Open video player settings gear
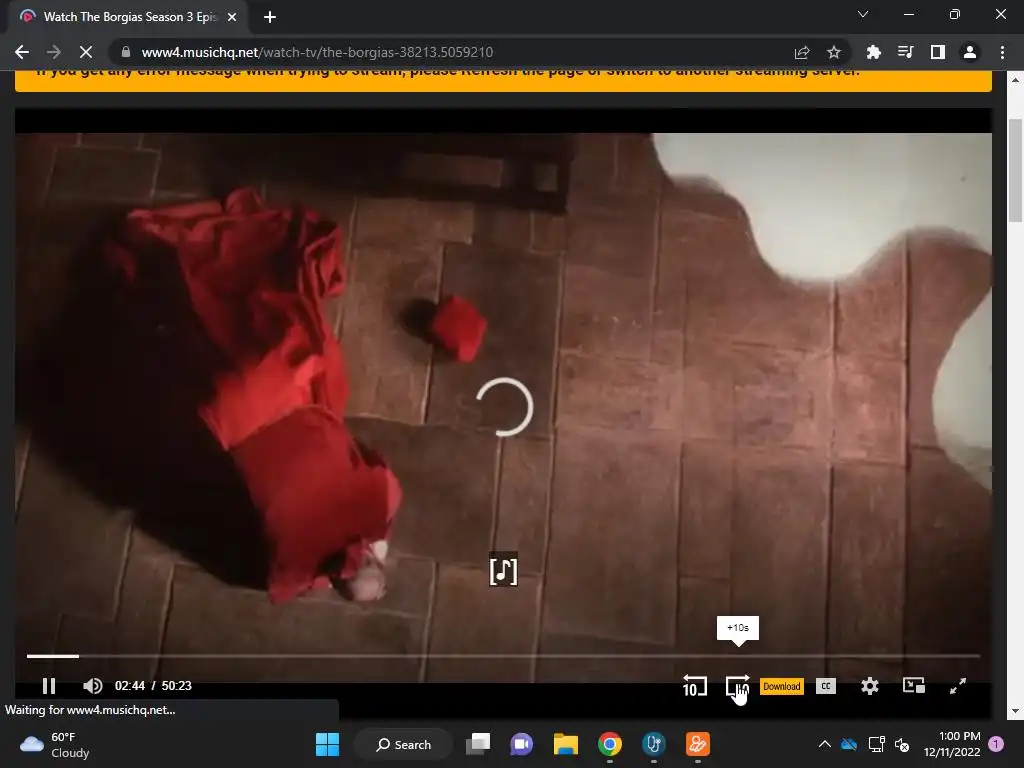This screenshot has width=1024, height=768. [869, 686]
